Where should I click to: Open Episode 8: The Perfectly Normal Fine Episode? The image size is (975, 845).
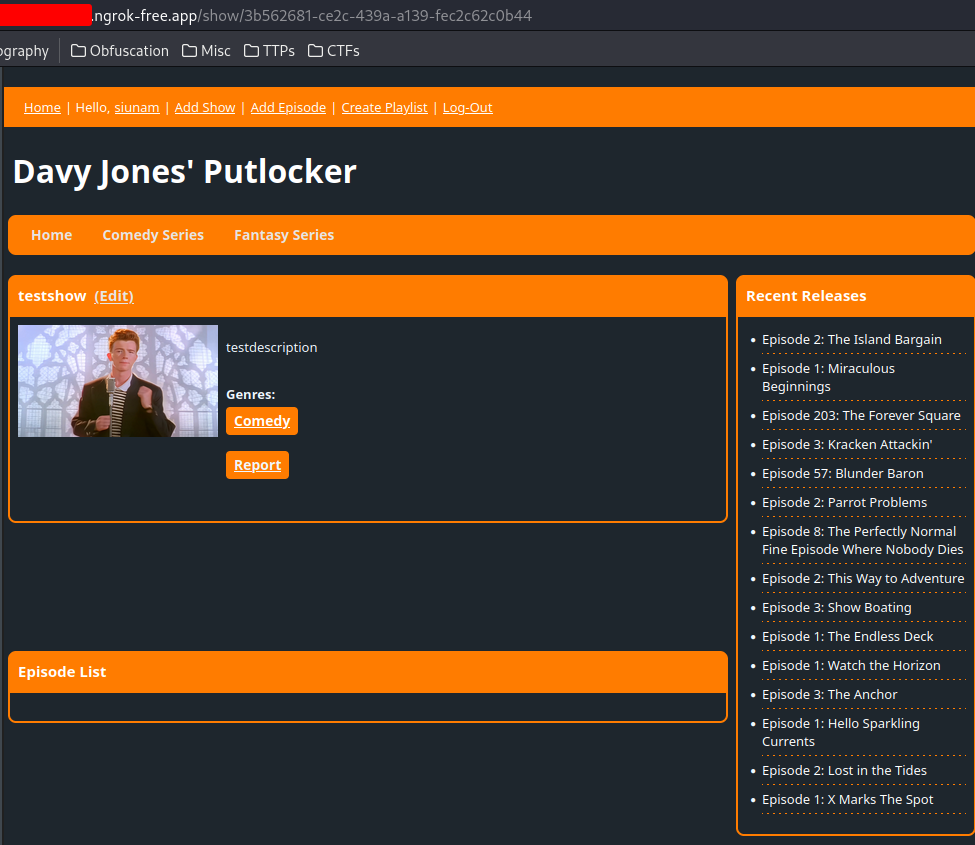862,540
